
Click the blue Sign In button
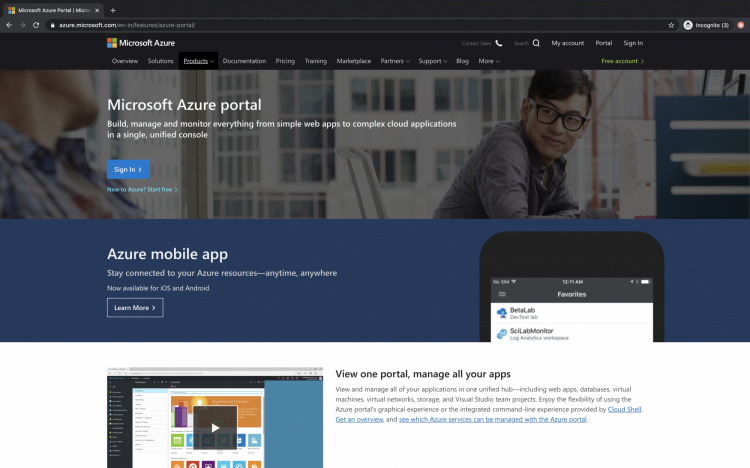(x=128, y=169)
